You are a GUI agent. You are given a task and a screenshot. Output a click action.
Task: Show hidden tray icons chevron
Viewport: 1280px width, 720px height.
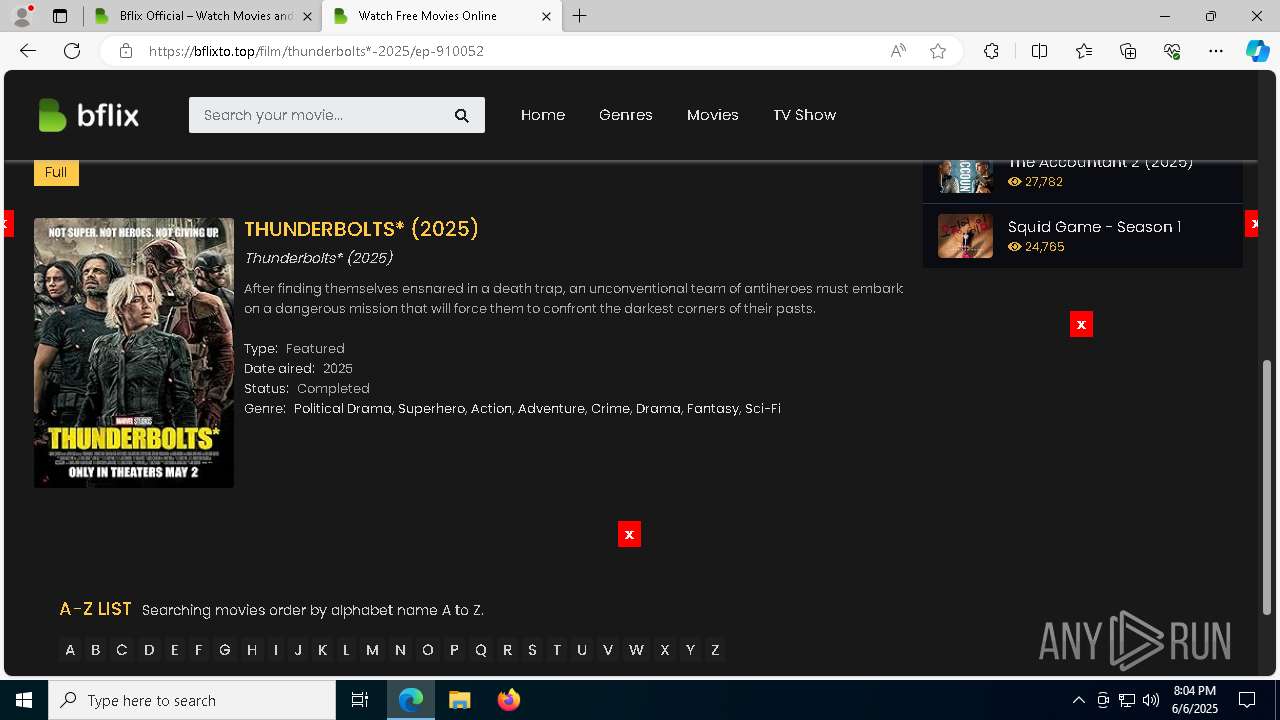(x=1078, y=700)
